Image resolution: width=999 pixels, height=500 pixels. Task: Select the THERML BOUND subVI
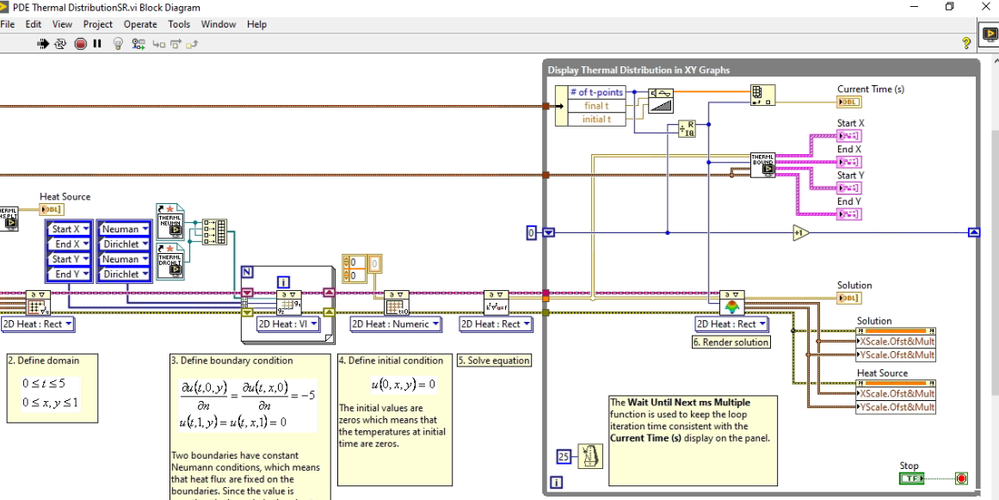763,165
